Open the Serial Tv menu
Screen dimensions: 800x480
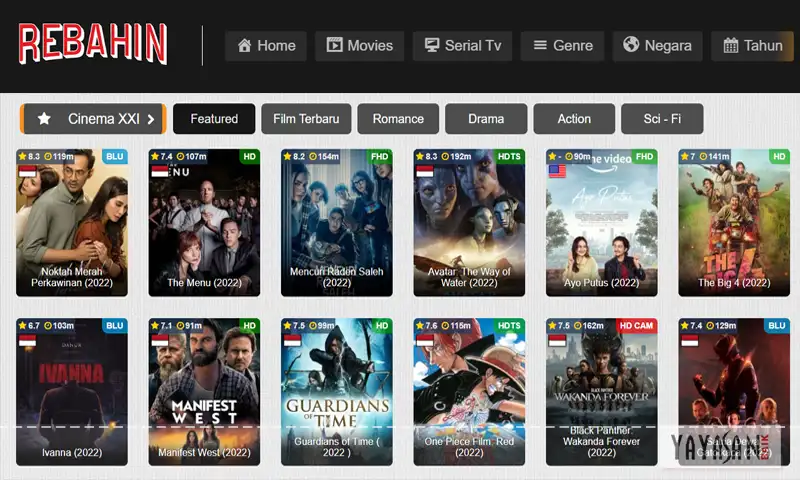463,45
